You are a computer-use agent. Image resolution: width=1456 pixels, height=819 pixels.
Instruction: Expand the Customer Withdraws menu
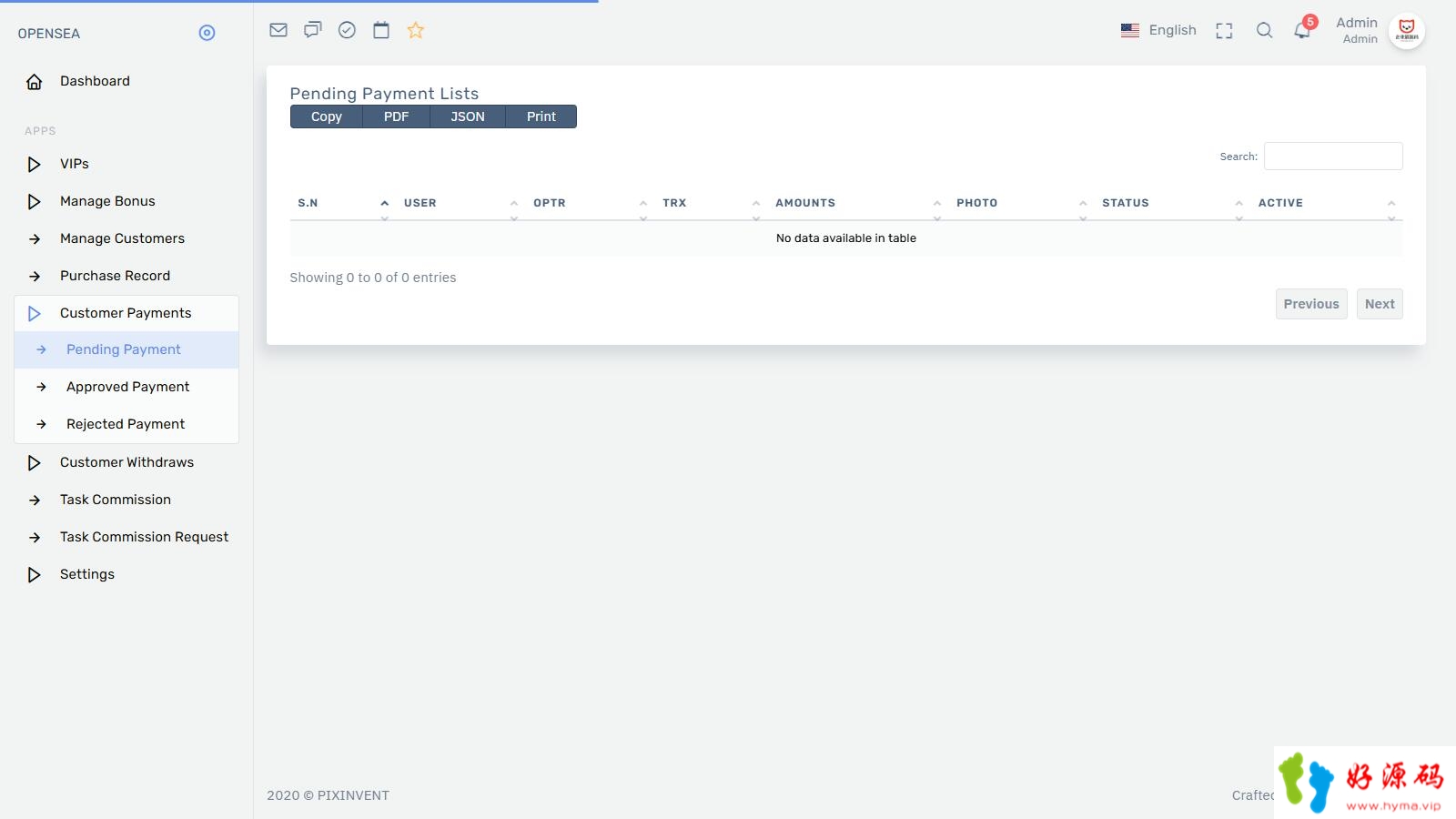point(126,462)
